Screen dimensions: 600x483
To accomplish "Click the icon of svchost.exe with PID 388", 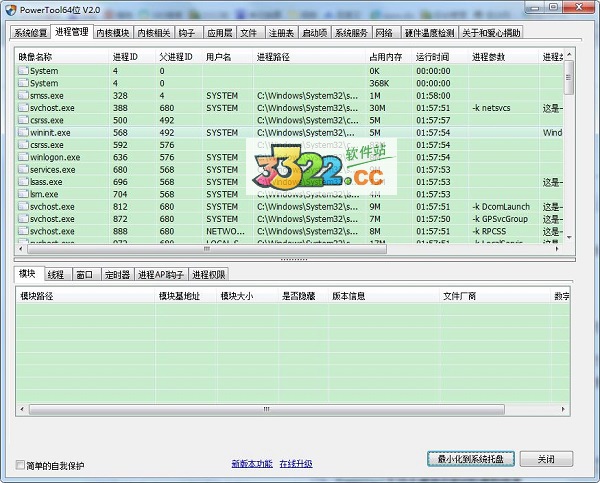I will point(23,108).
